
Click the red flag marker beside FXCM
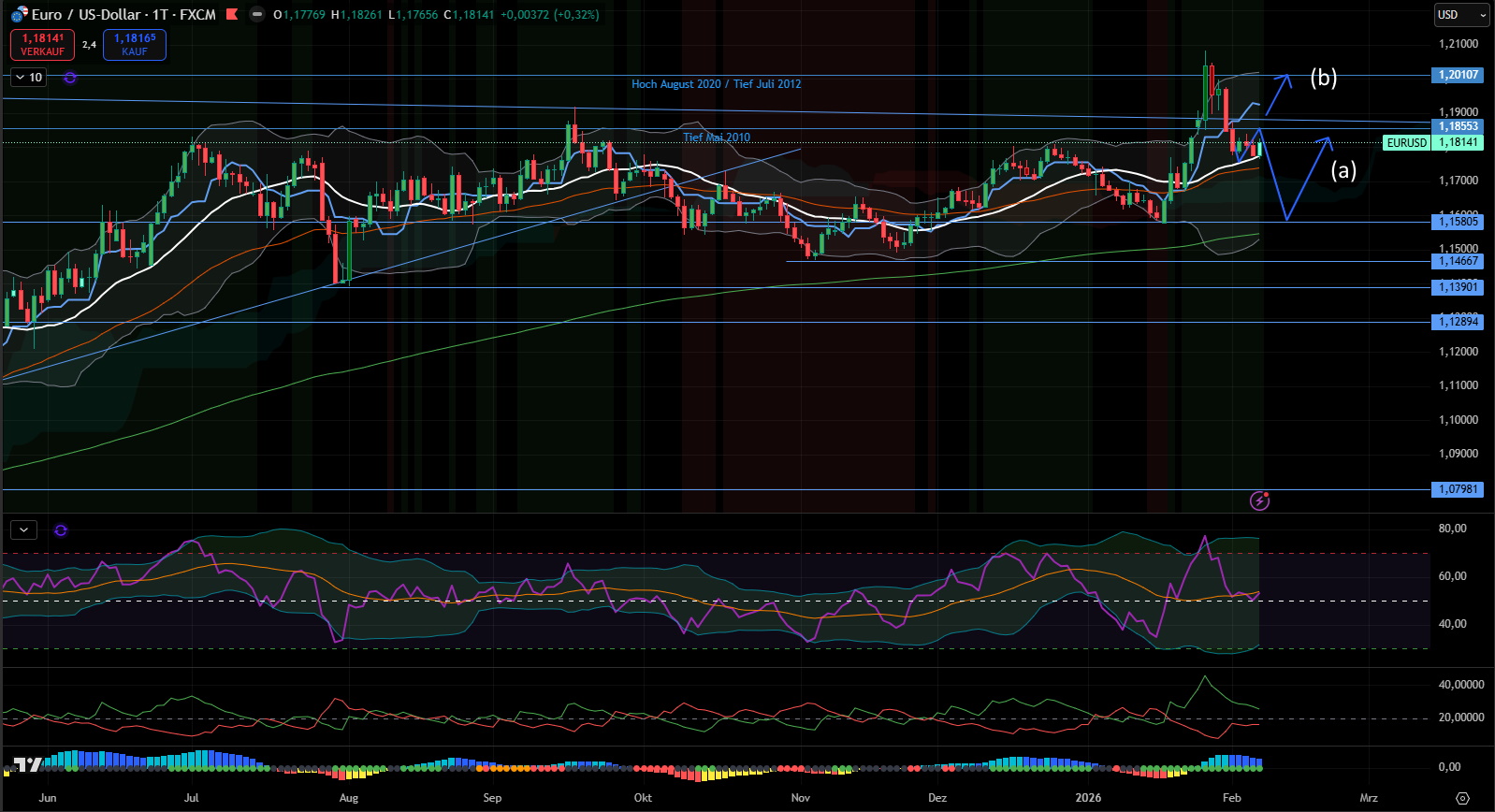coord(232,15)
